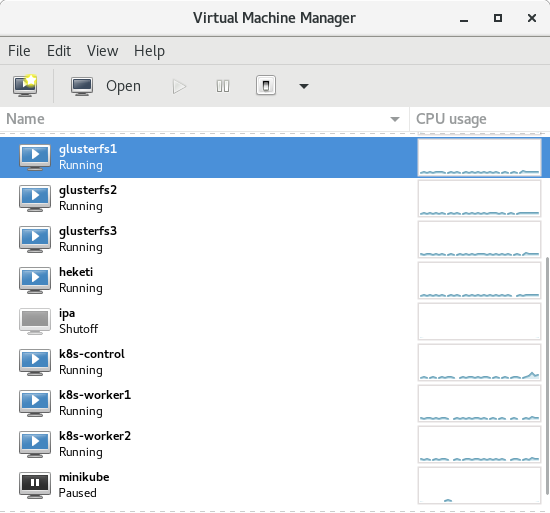This screenshot has width=550, height=513.
Task: Click the heketi CPU usage graph
Action: click(x=479, y=281)
